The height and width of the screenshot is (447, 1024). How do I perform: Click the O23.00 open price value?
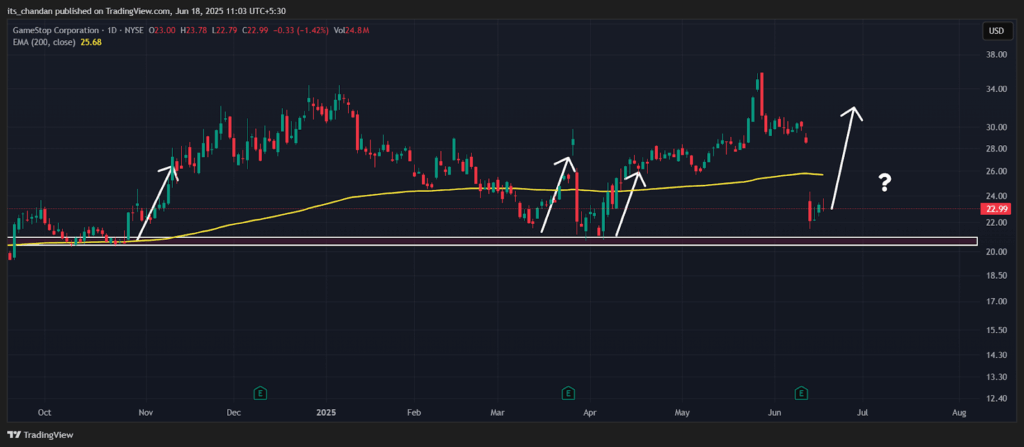coord(160,30)
